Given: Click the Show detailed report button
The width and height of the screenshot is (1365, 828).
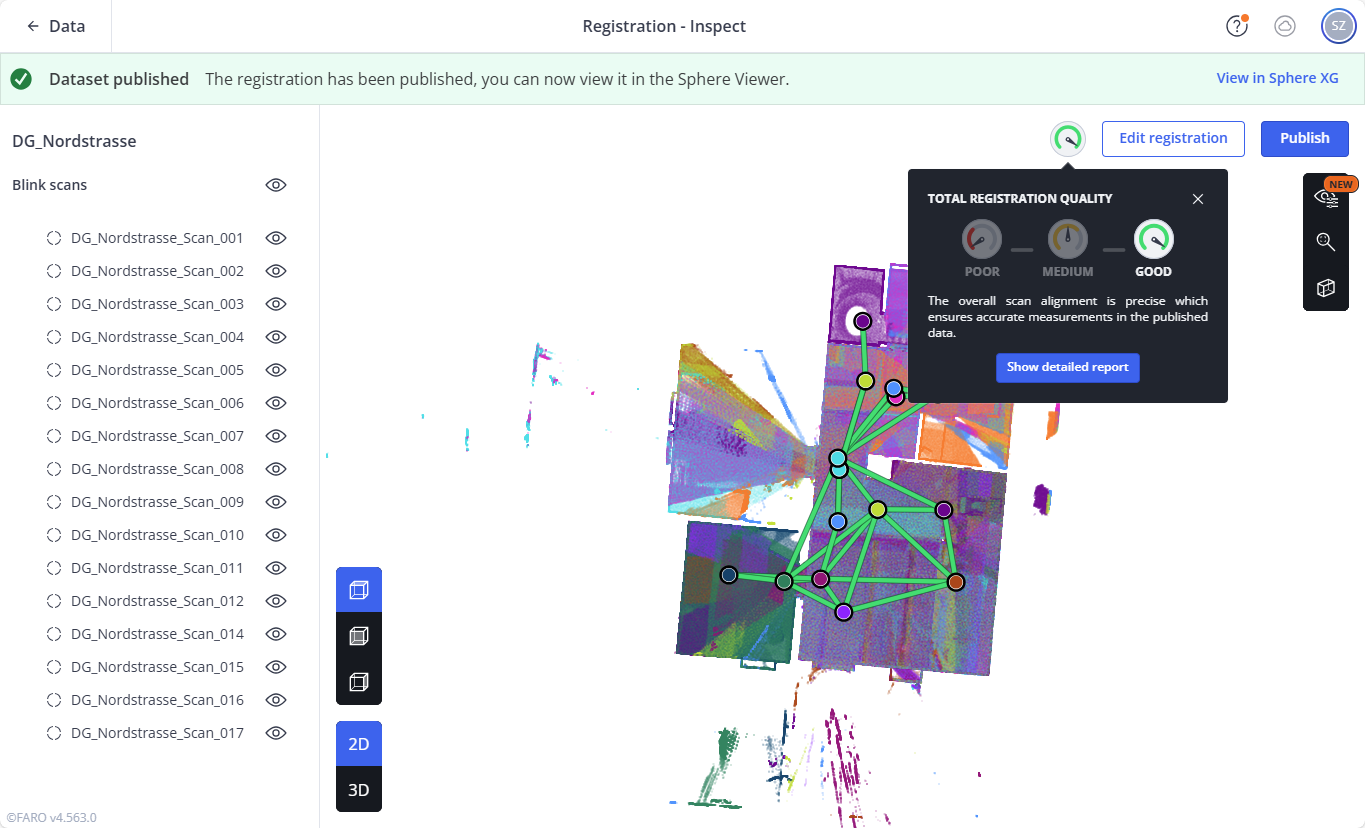Looking at the screenshot, I should click(1067, 367).
